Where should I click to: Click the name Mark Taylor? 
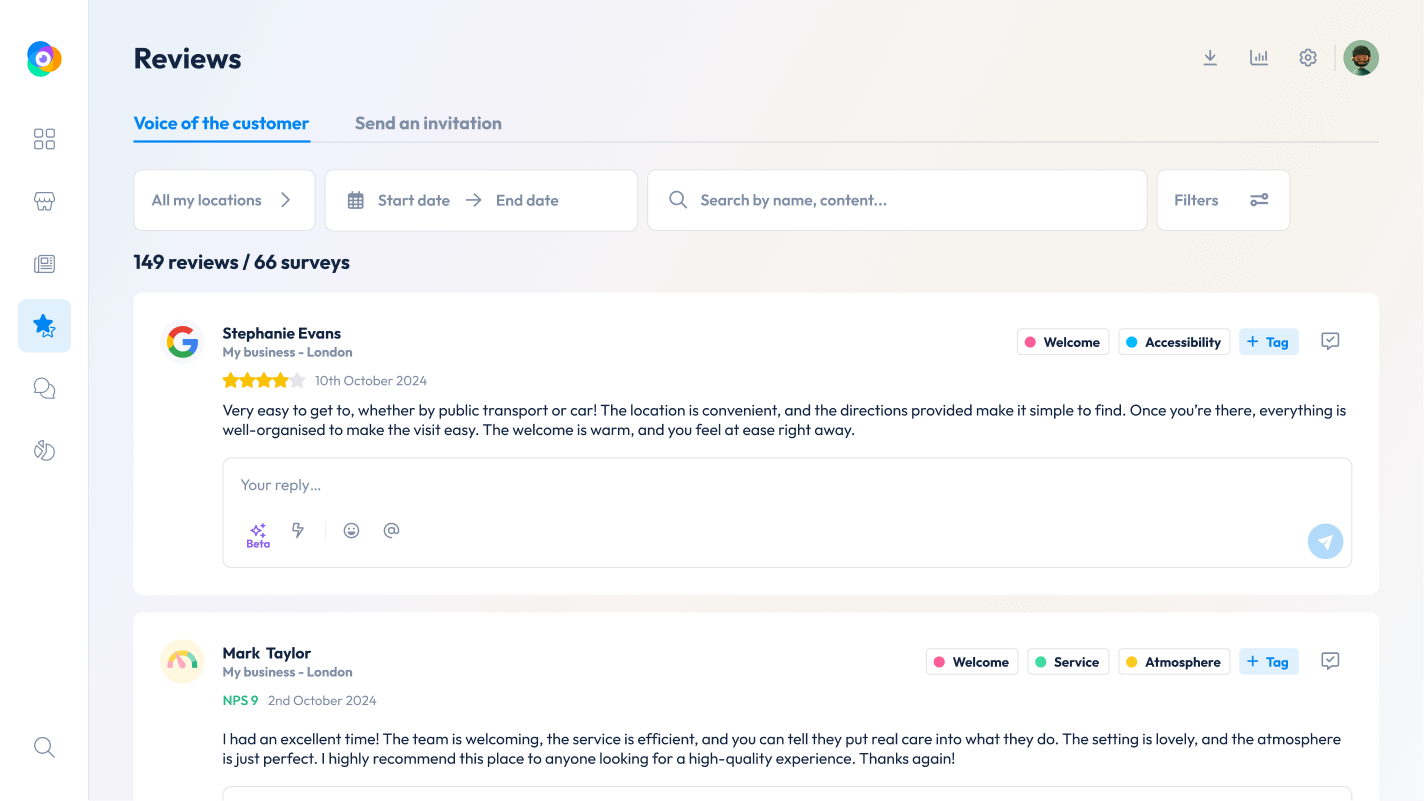(267, 653)
